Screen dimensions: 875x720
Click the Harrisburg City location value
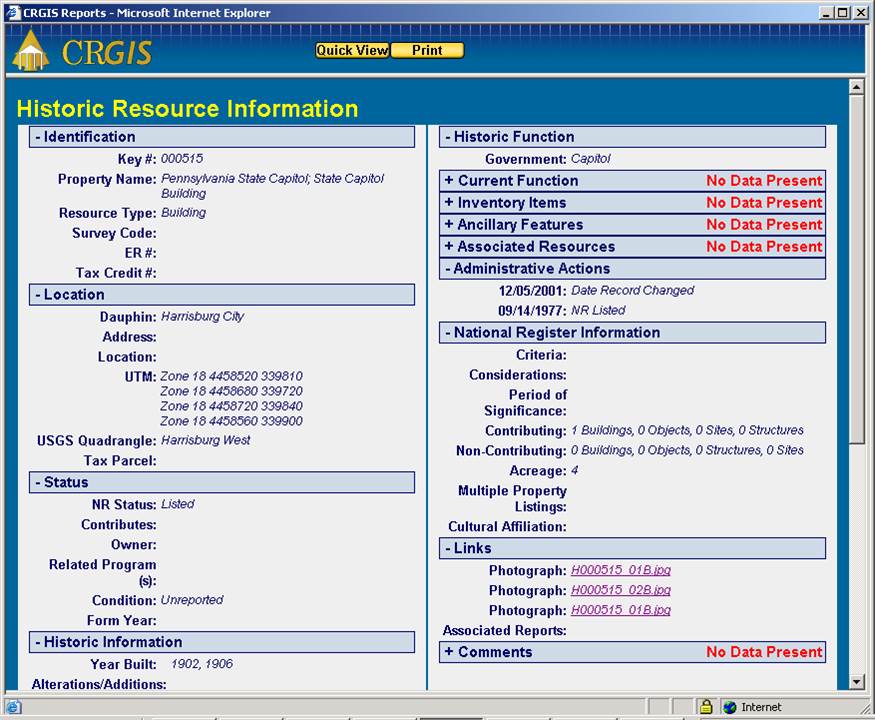(203, 316)
